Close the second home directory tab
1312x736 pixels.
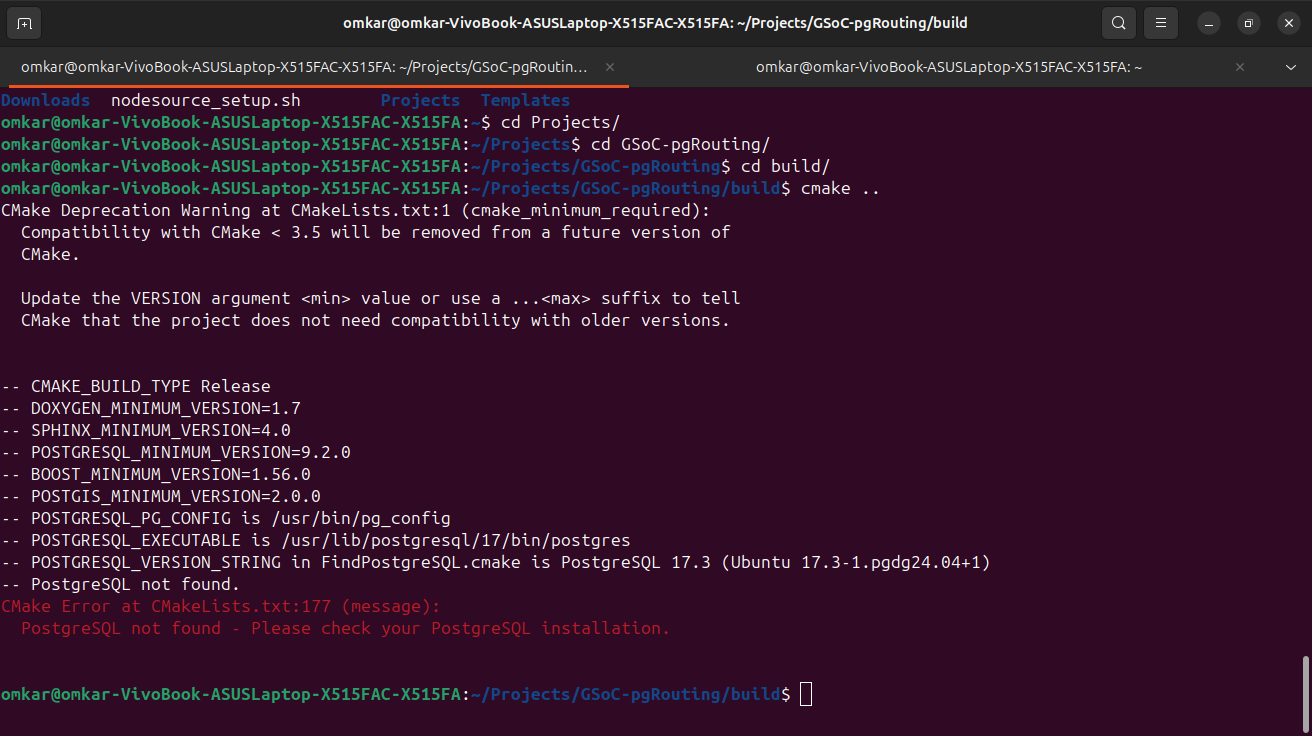click(x=1240, y=67)
